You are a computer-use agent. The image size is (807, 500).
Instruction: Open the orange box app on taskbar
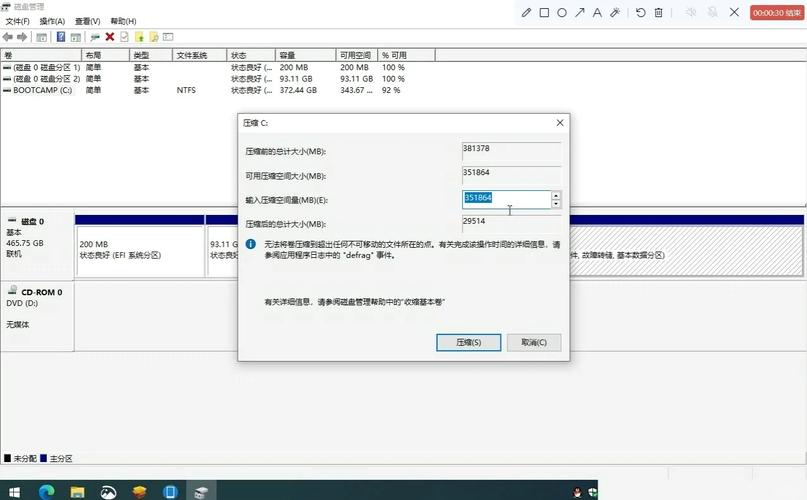[x=139, y=491]
